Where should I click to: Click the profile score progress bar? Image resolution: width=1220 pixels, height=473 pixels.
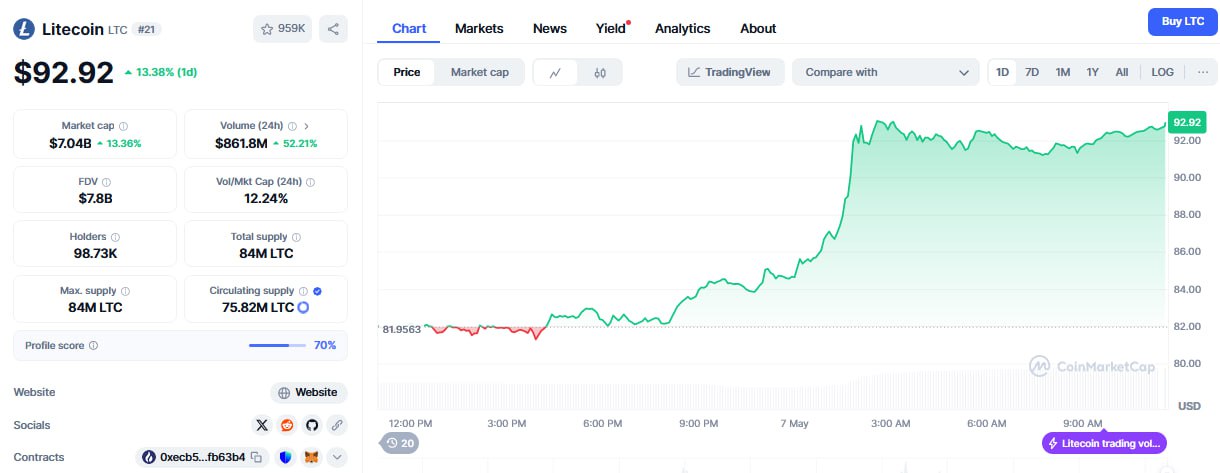coord(277,345)
